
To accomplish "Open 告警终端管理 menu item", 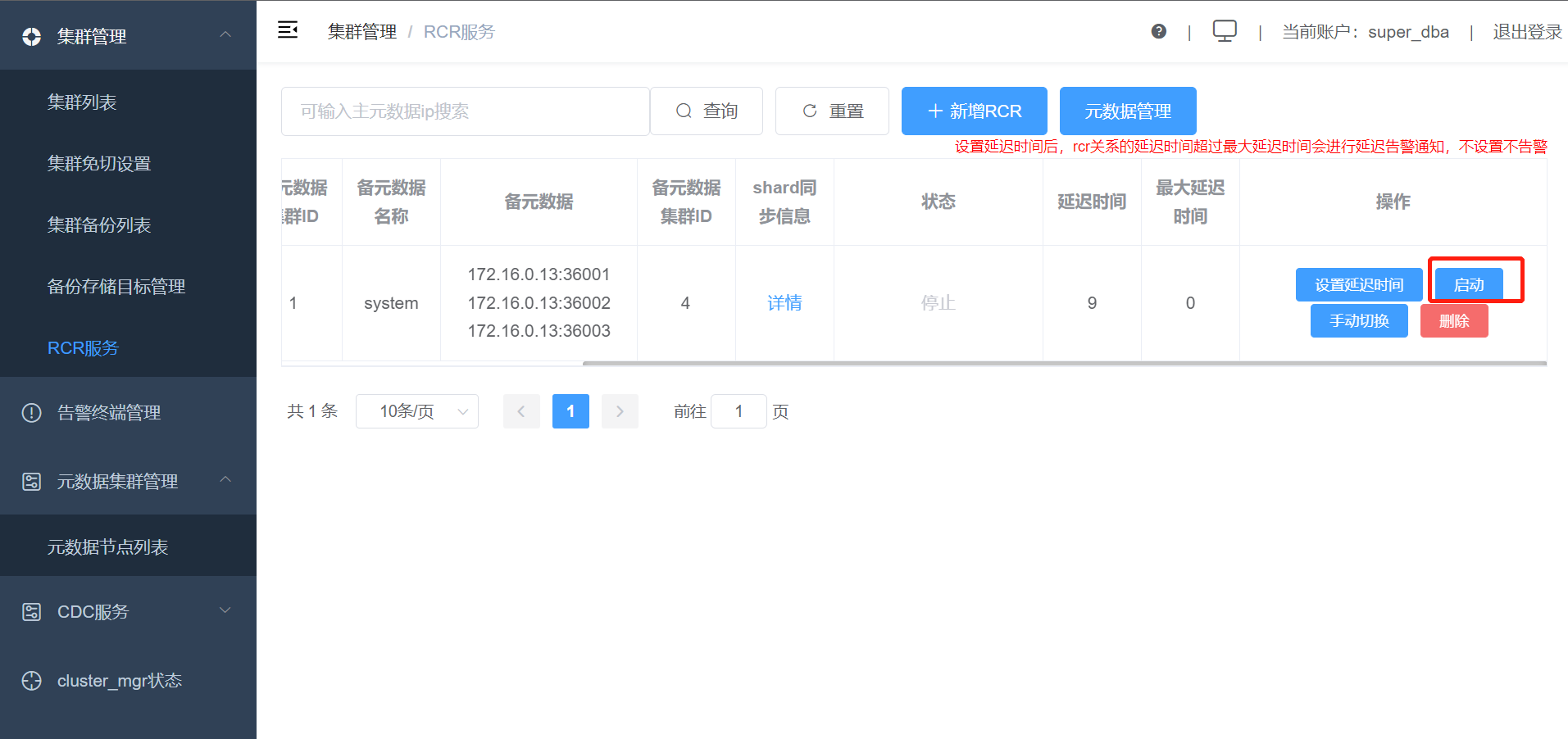I will (128, 412).
